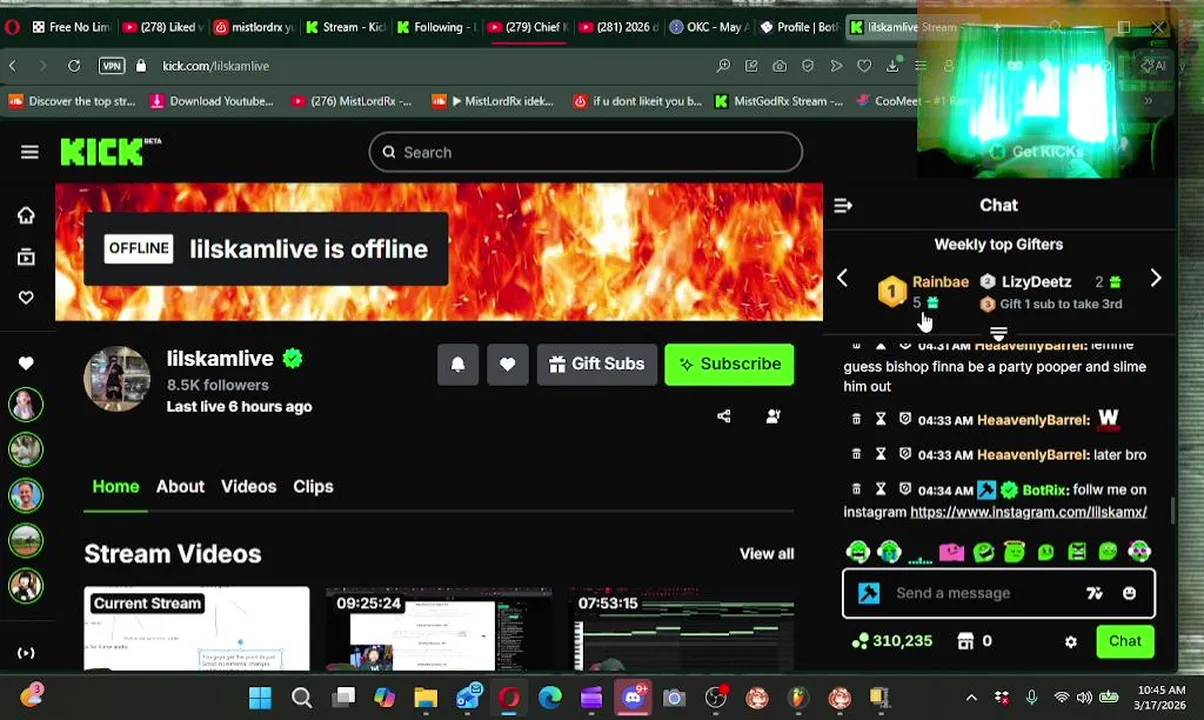The image size is (1204, 720).
Task: Click moderator badge icon in chat input
Action: 869,593
